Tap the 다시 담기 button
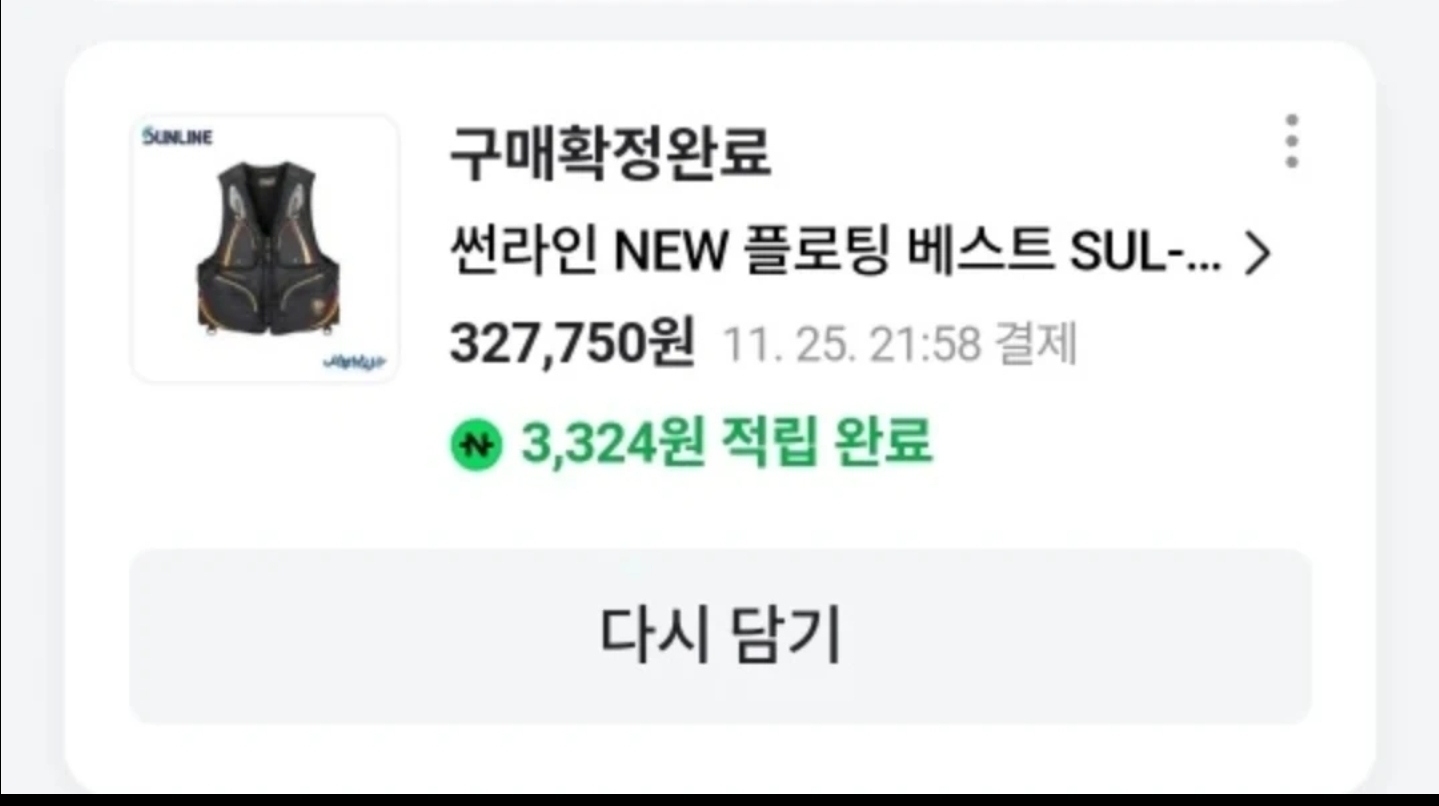1439x806 pixels. pyautogui.click(x=720, y=636)
